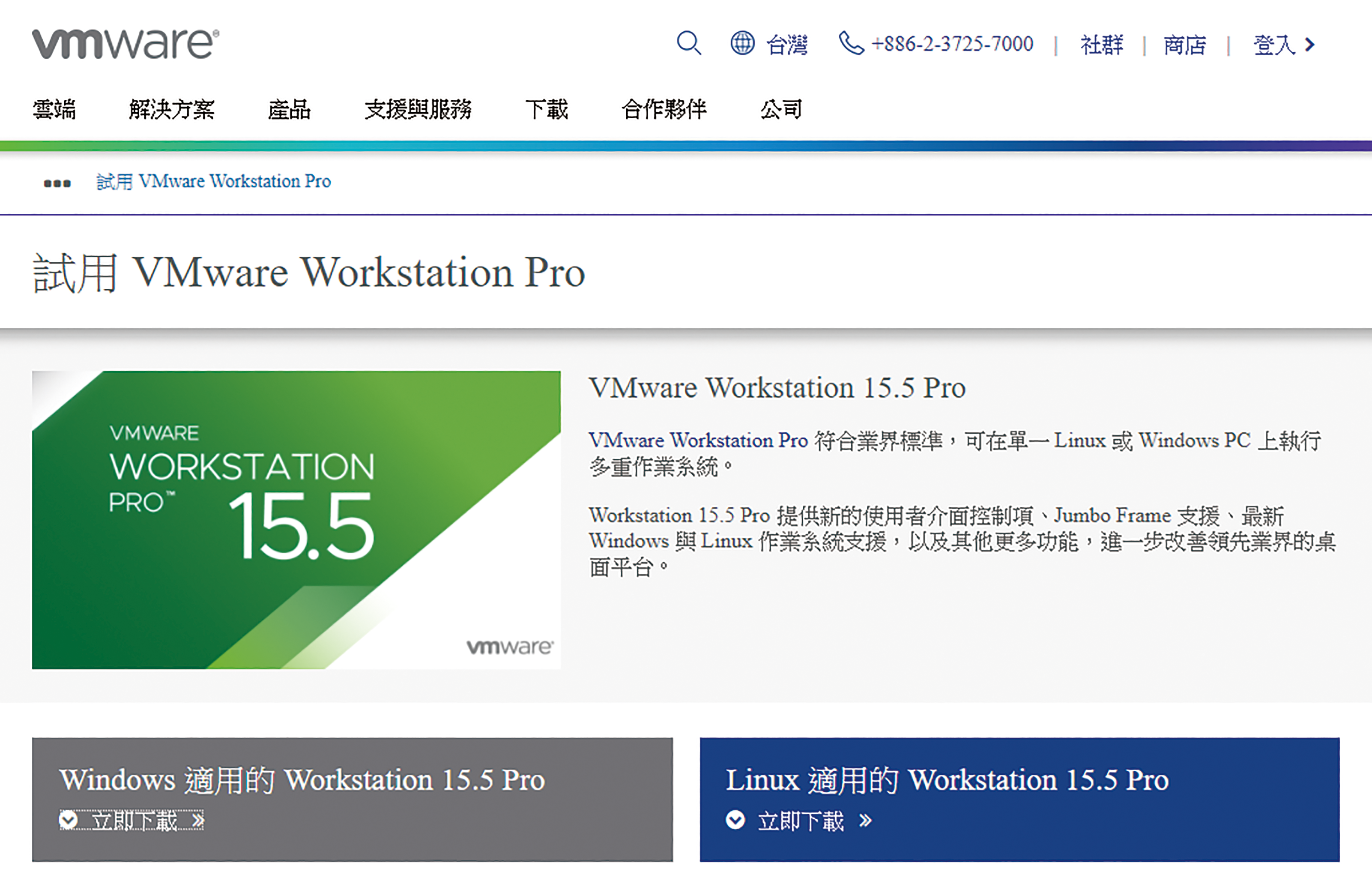Open the 下載 menu

point(547,109)
